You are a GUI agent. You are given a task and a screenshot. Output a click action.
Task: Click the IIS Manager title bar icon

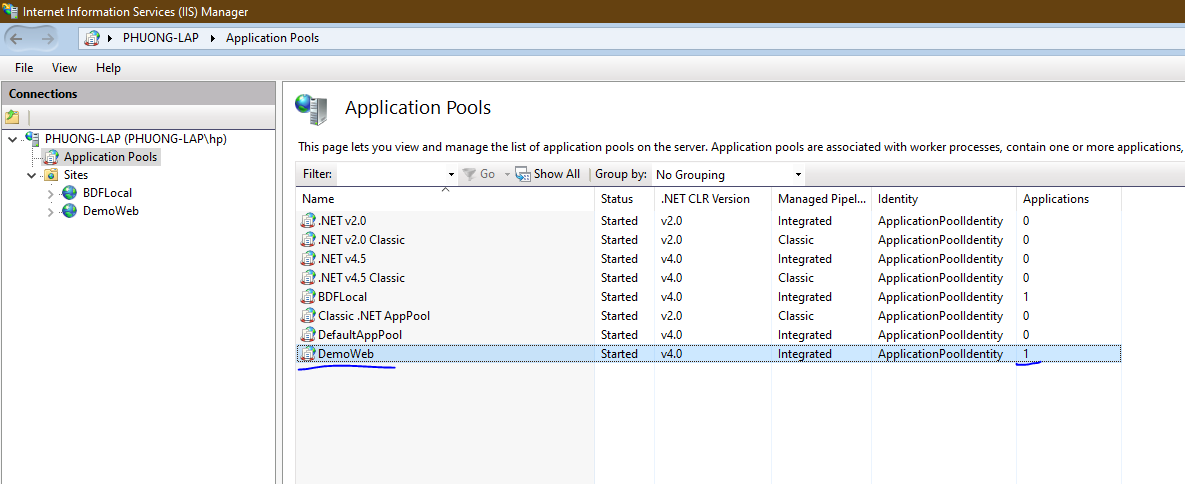point(11,11)
